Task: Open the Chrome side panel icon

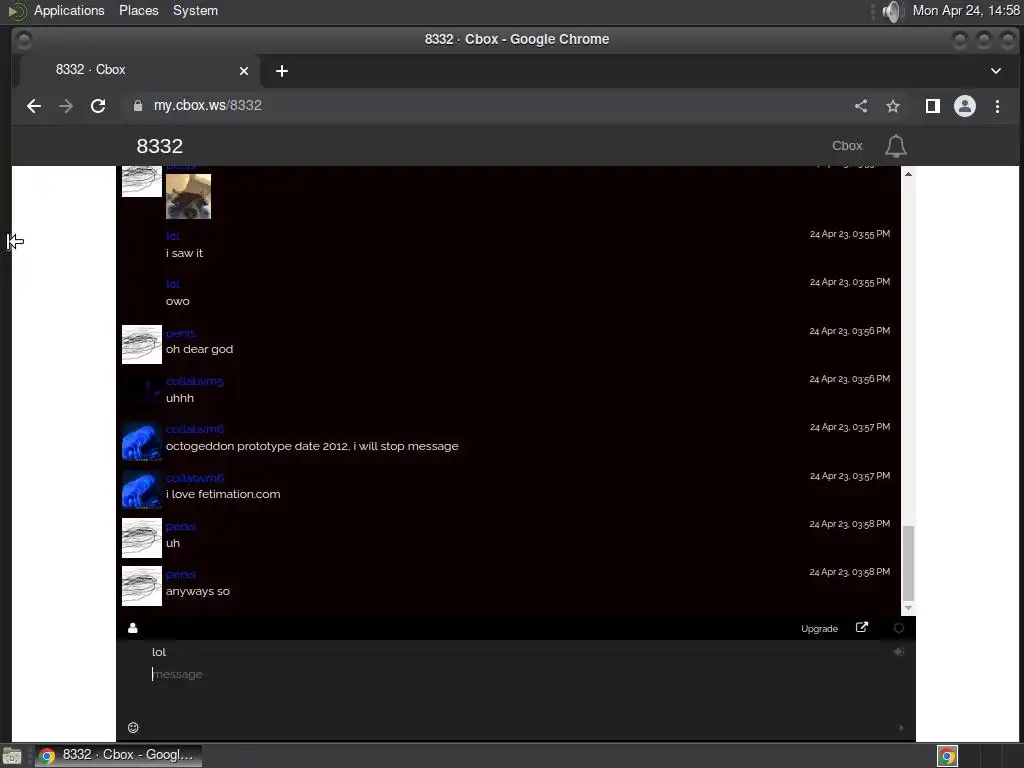Action: tap(933, 106)
